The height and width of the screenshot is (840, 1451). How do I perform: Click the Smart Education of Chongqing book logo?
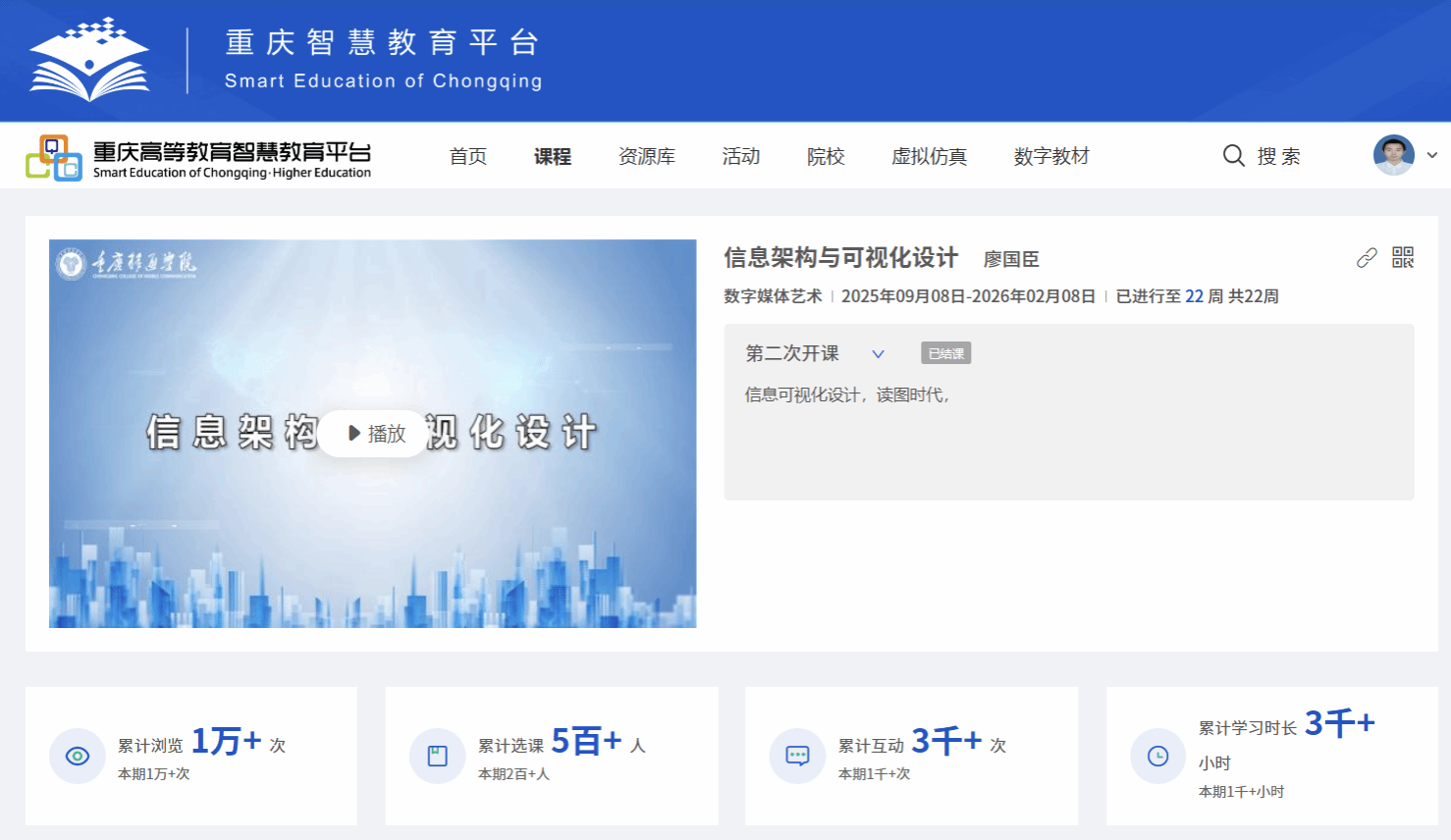pos(89,60)
